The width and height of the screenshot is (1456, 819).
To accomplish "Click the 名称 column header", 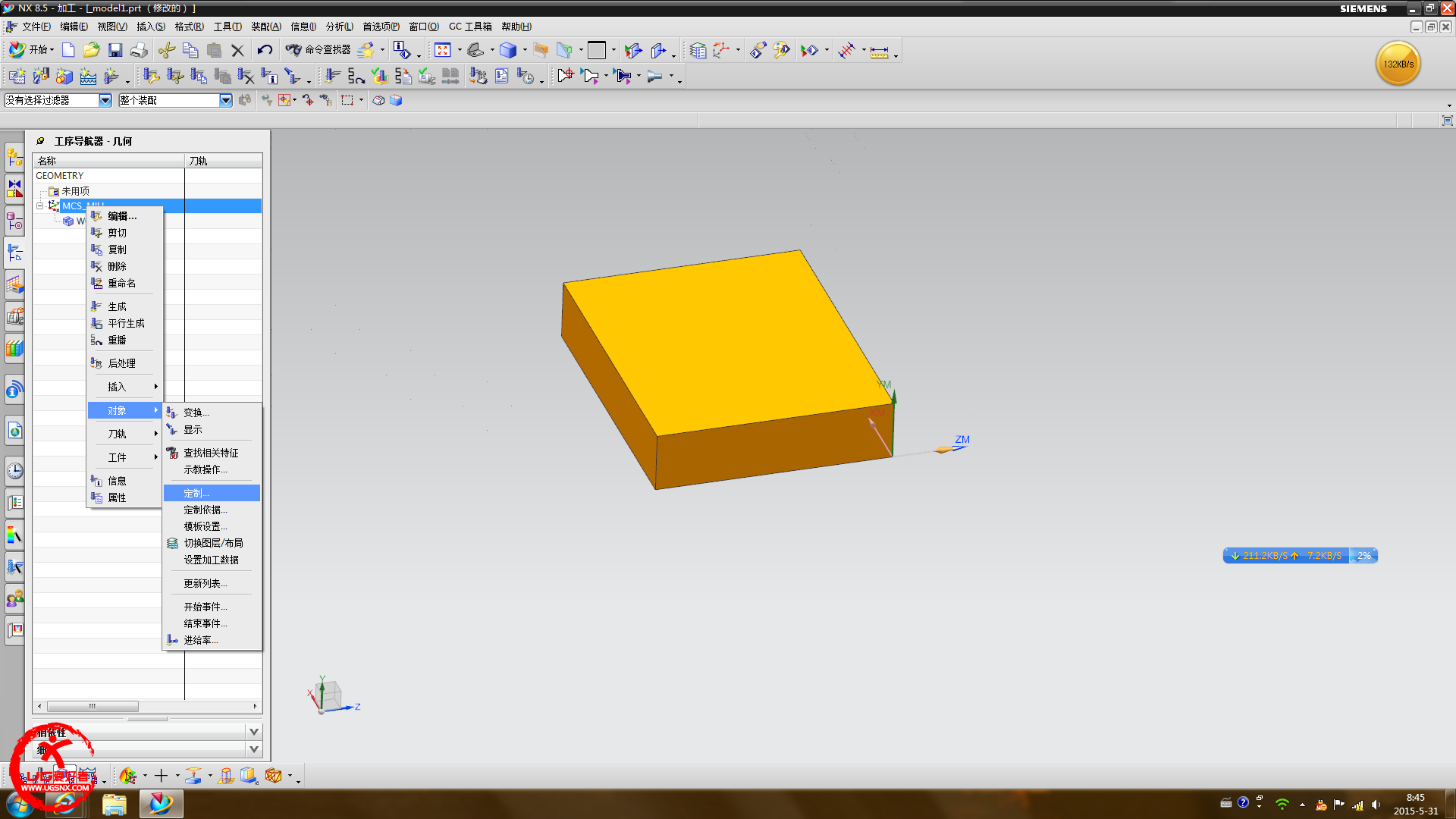I will point(108,161).
